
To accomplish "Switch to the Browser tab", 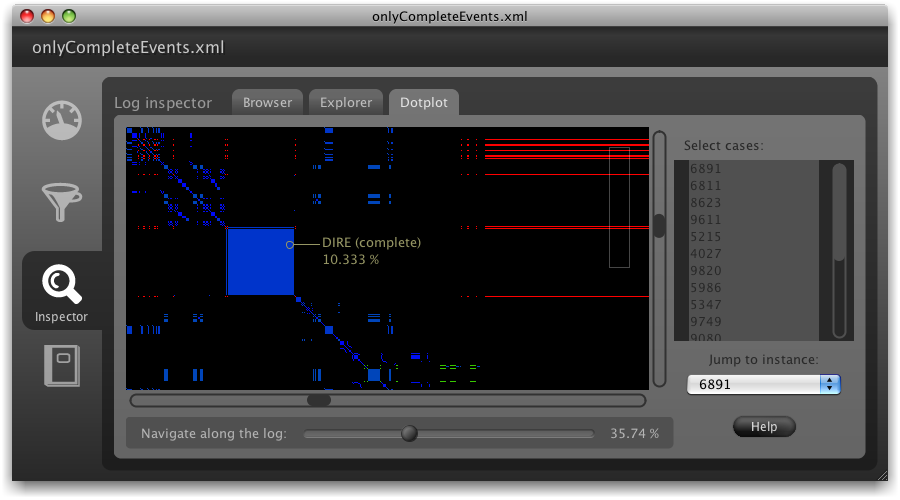I will click(267, 102).
